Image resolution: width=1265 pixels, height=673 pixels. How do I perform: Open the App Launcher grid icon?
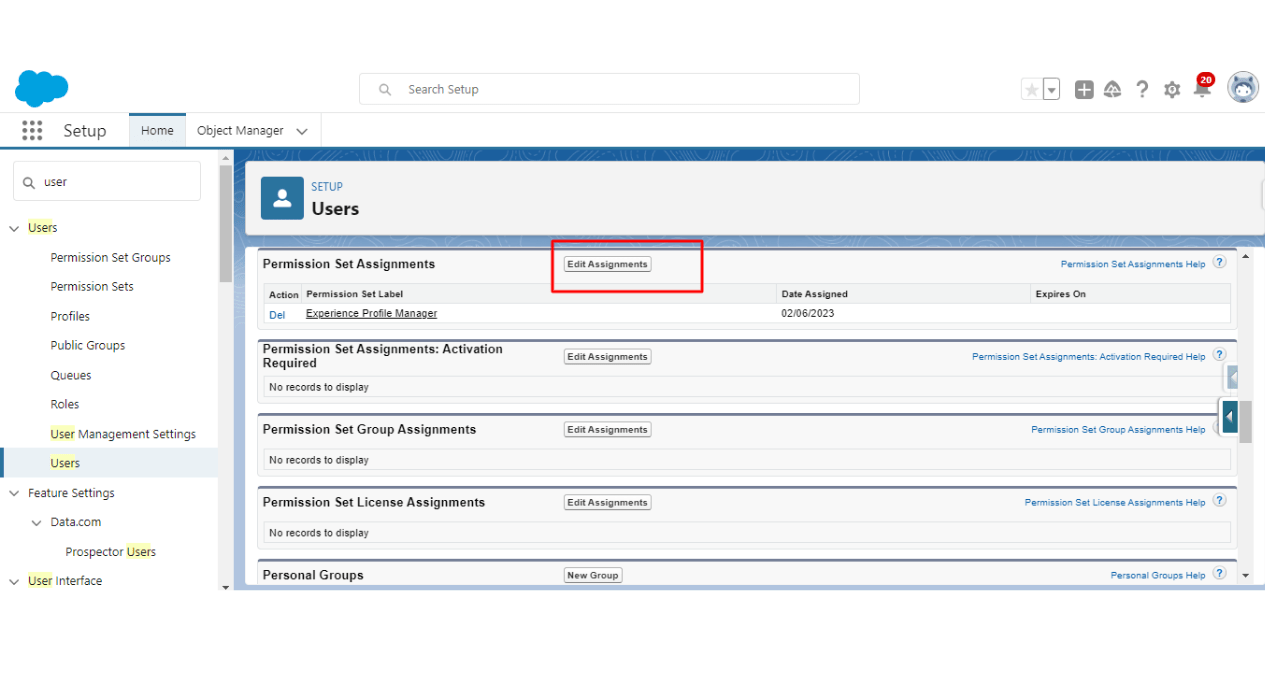pyautogui.click(x=32, y=131)
